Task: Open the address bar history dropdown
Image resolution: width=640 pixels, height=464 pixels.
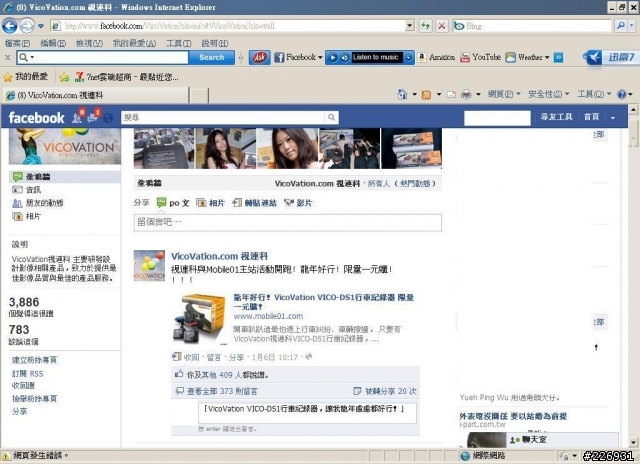Action: (410, 26)
